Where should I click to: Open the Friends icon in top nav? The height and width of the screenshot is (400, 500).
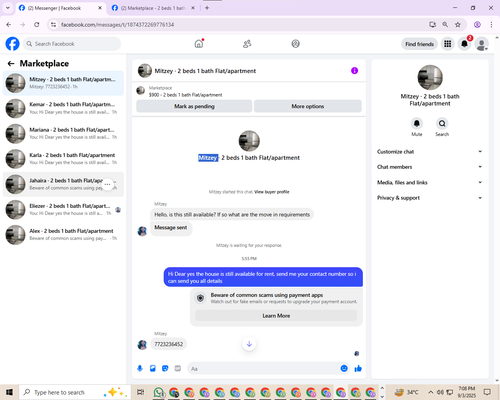point(247,44)
